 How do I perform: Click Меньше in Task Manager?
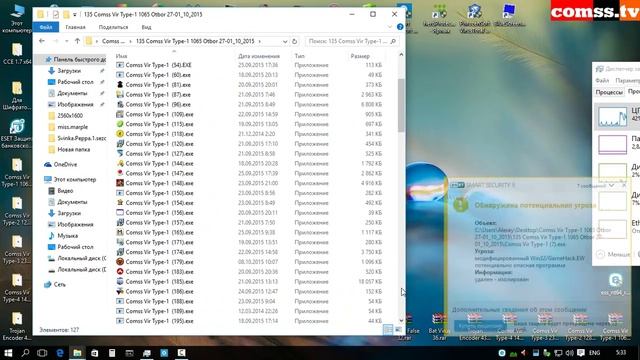(613, 254)
